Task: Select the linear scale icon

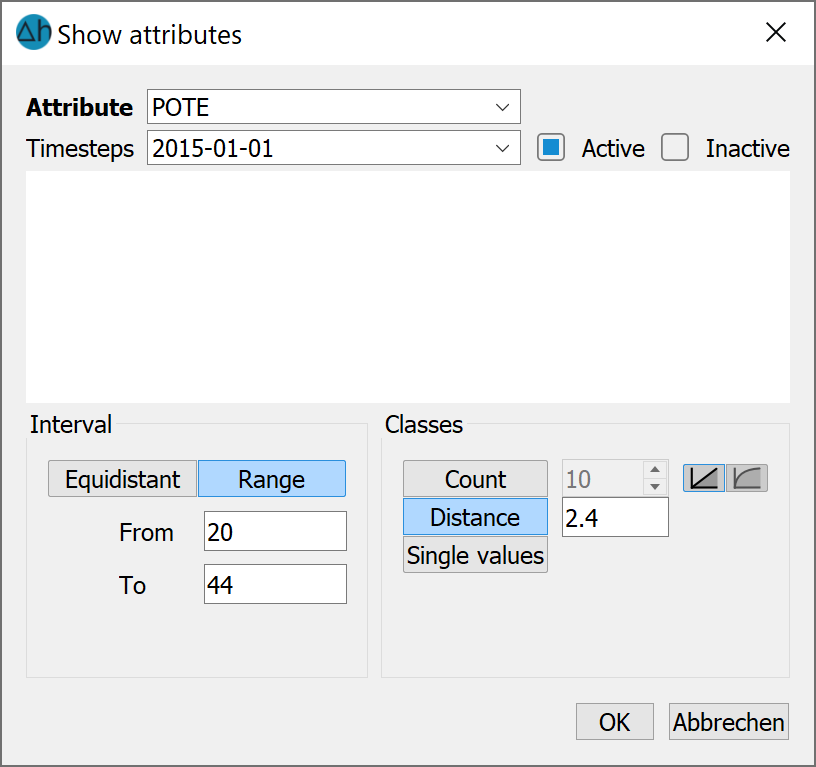Action: click(704, 478)
